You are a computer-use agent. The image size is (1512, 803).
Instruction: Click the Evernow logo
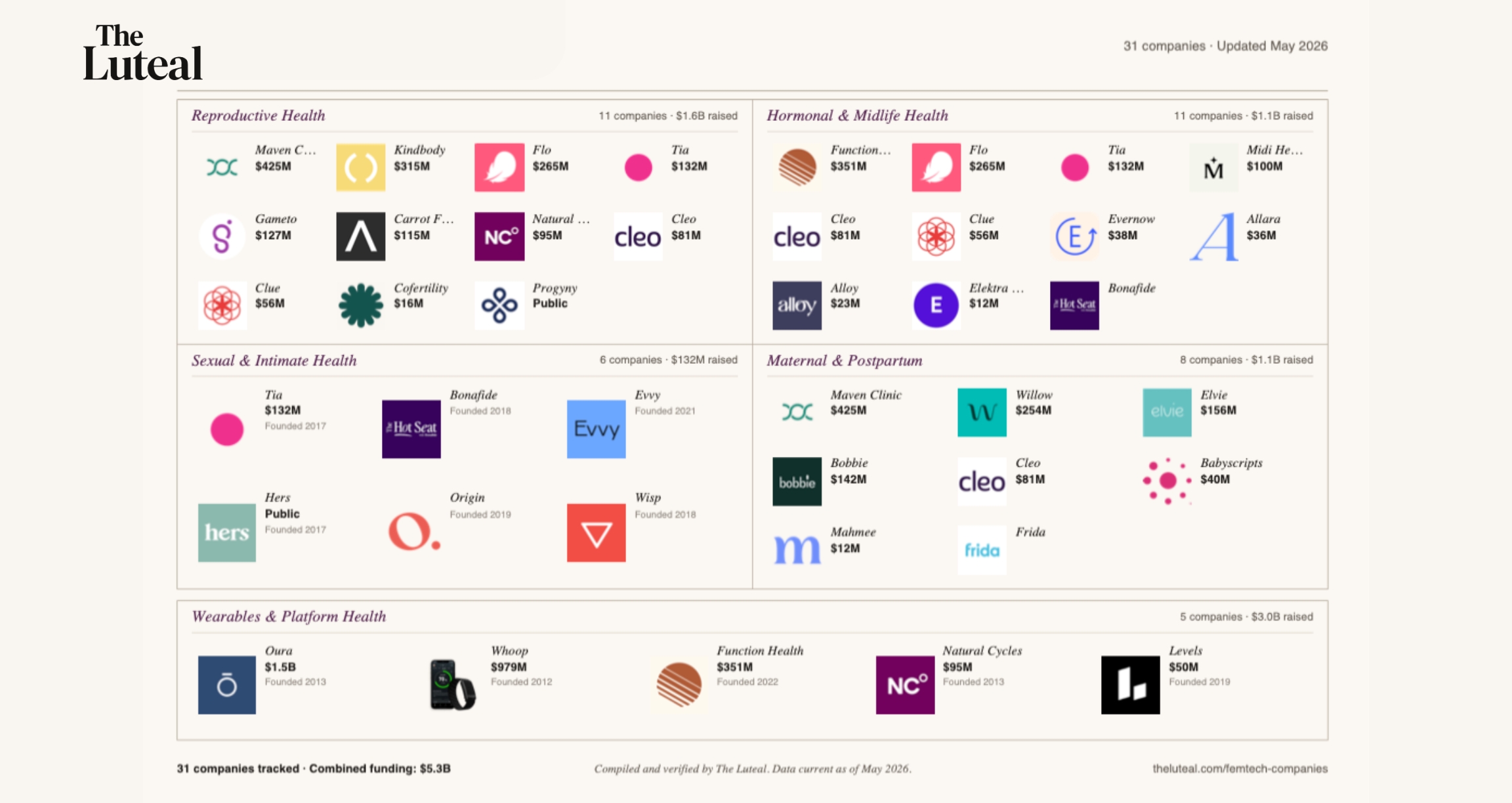tap(1074, 236)
